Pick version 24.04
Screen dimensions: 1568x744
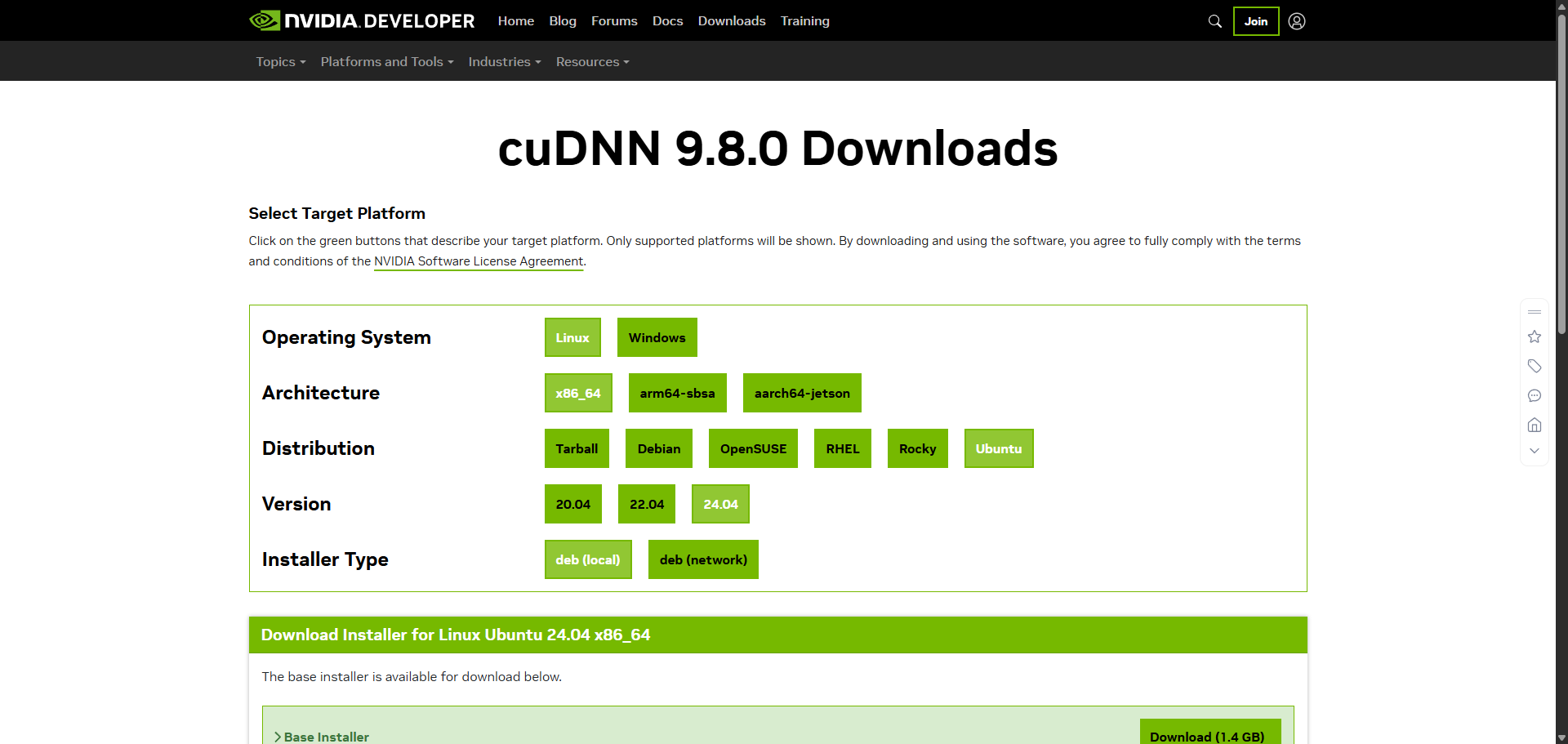point(720,504)
